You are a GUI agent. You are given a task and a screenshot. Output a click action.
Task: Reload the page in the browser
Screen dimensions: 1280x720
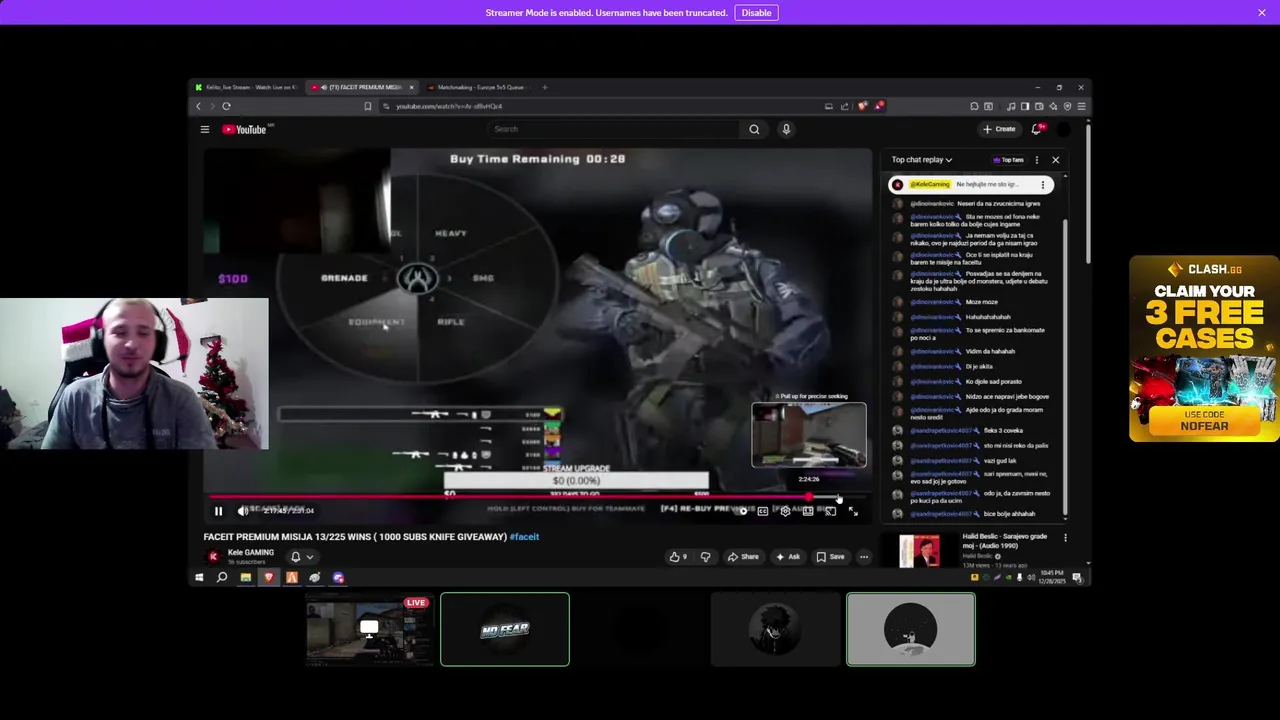click(226, 106)
